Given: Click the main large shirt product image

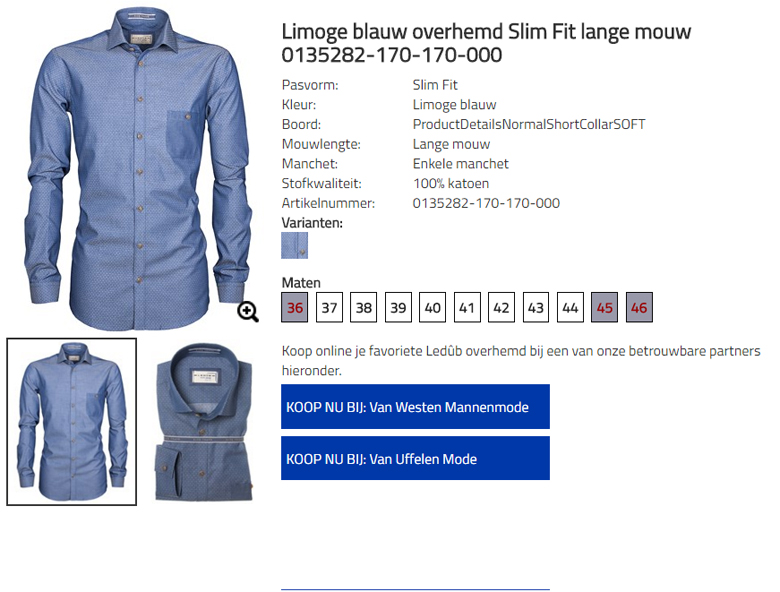Looking at the screenshot, I should (138, 169).
